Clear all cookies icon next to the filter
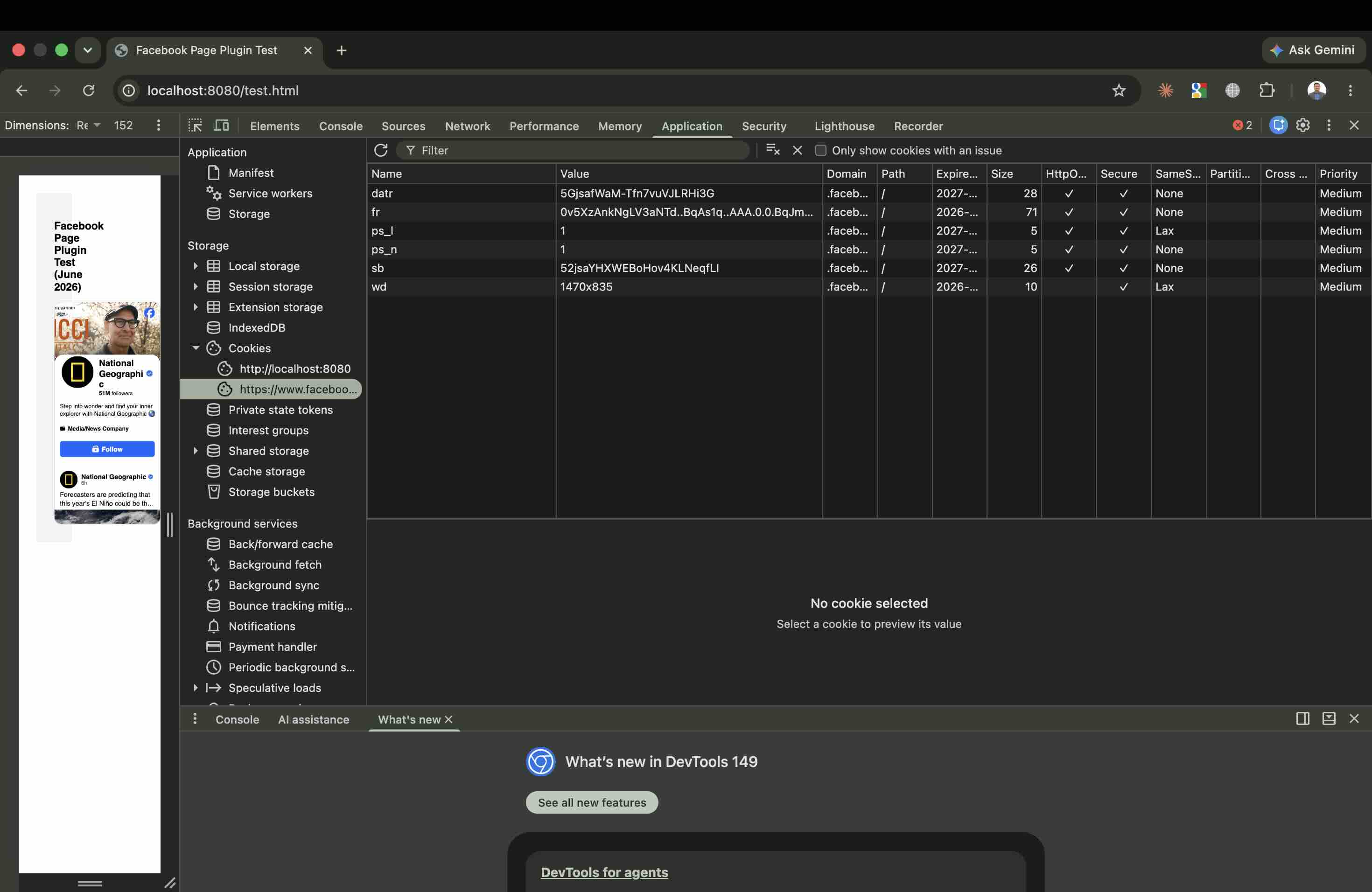Screen dimensions: 1372x892 [772, 150]
